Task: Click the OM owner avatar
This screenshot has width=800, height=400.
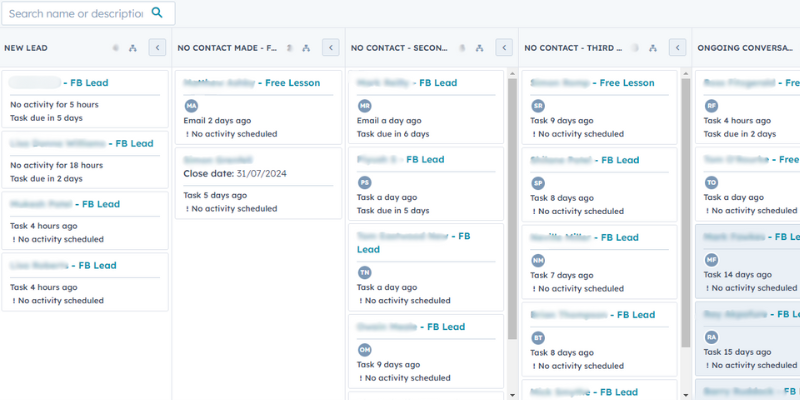Action: (365, 350)
